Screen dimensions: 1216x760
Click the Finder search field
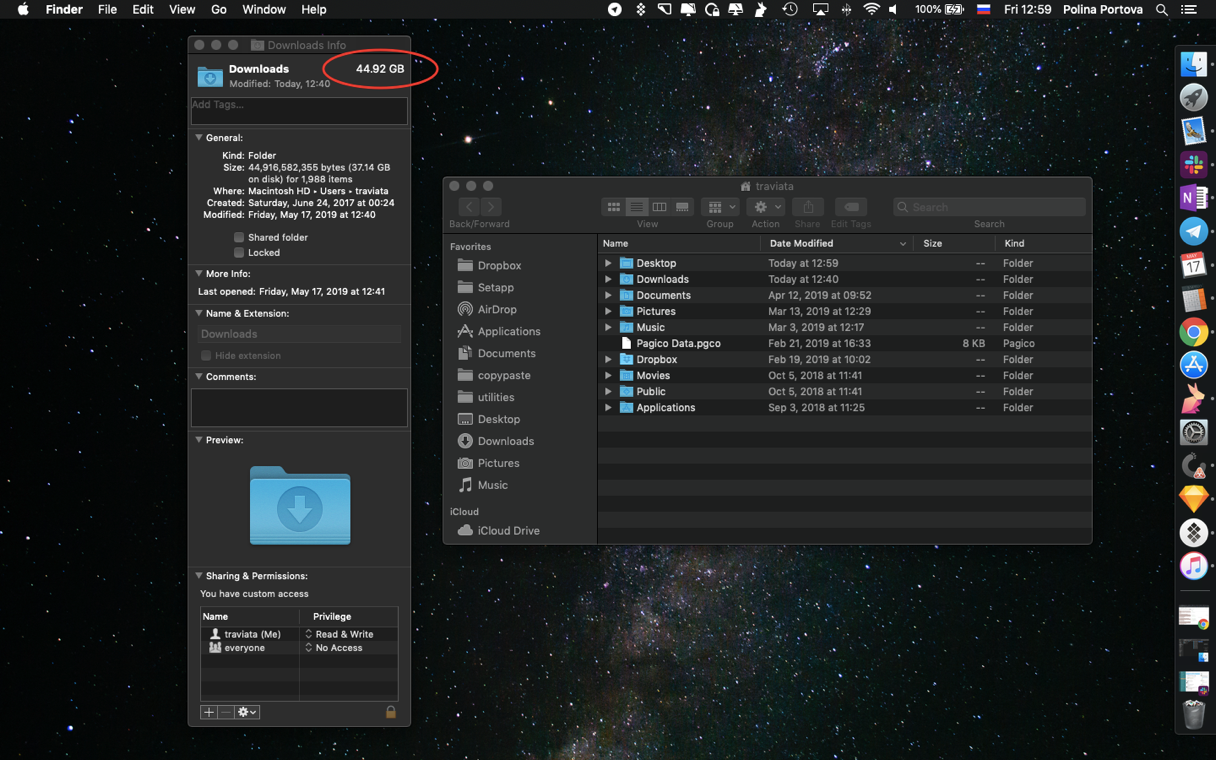click(x=988, y=207)
